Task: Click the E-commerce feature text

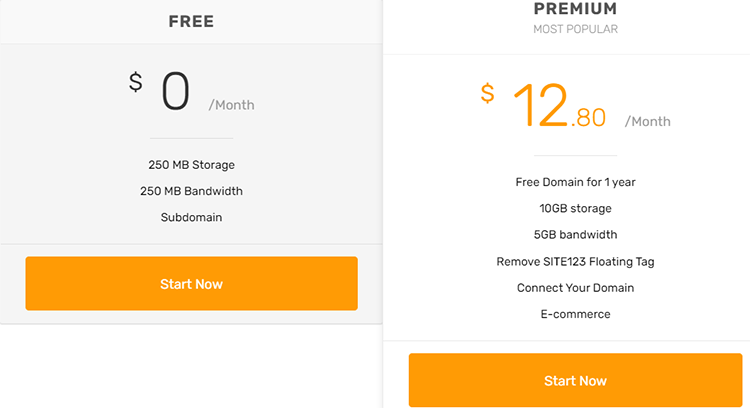Action: [575, 314]
